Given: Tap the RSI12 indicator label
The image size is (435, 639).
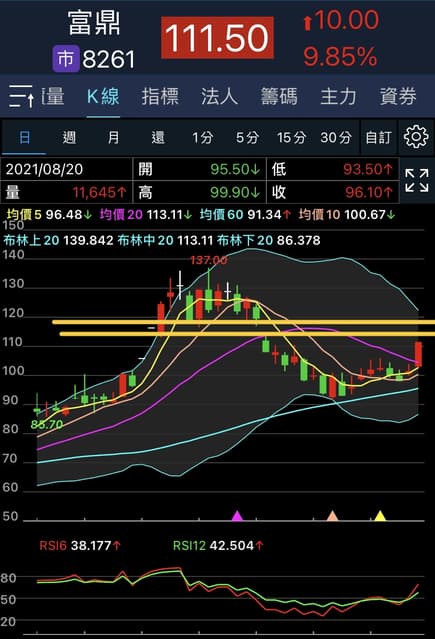Looking at the screenshot, I should tap(189, 545).
